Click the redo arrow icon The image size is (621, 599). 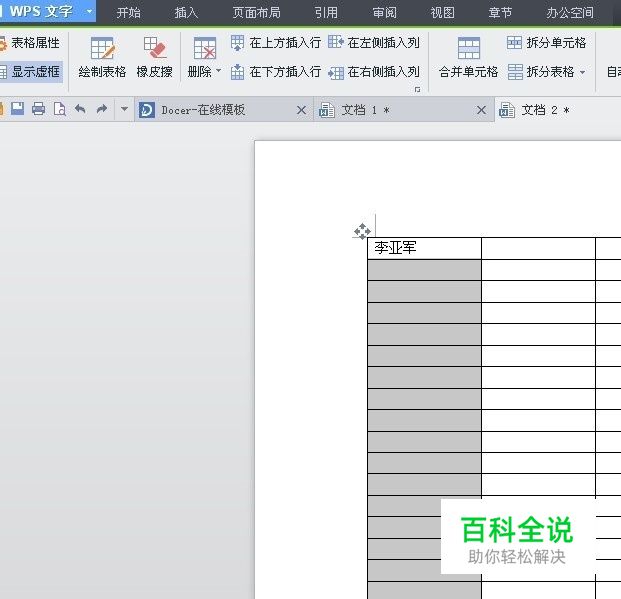pos(102,109)
